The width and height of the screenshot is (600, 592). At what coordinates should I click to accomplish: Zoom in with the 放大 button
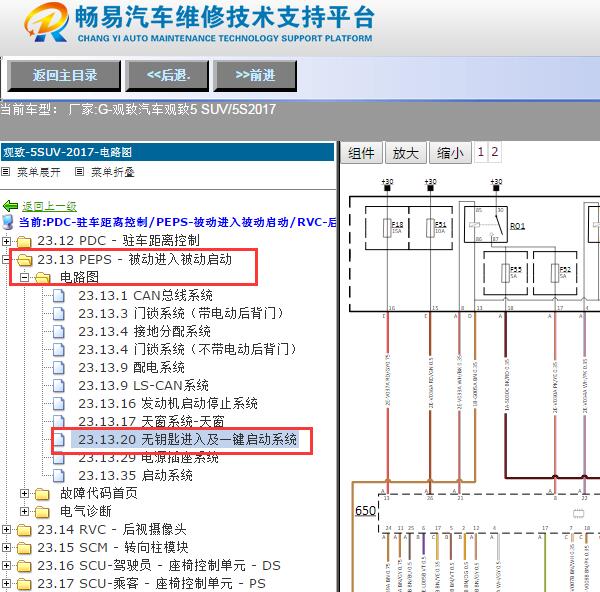pos(406,153)
